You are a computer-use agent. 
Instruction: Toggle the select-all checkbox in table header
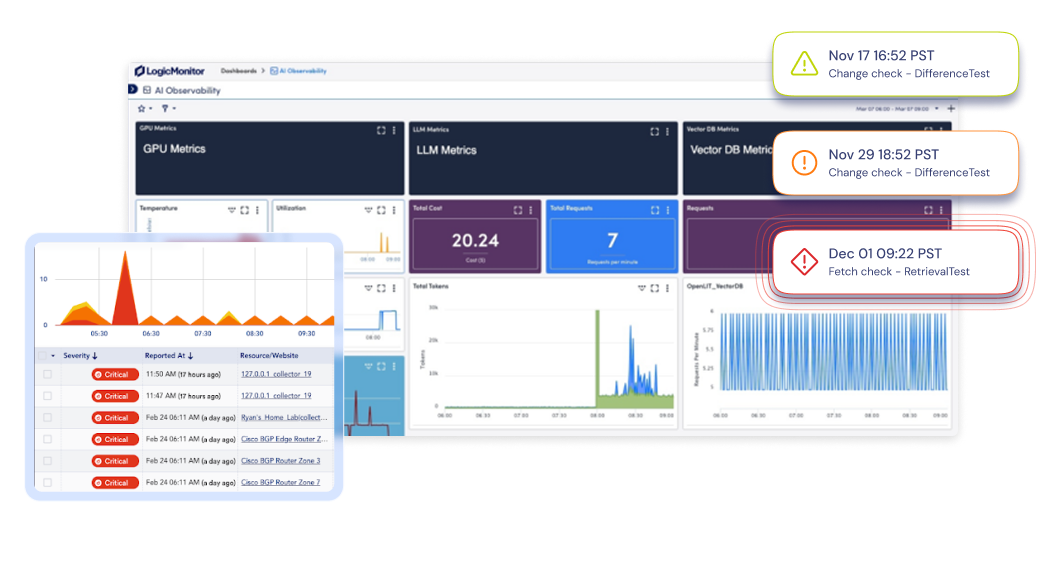pyautogui.click(x=43, y=356)
